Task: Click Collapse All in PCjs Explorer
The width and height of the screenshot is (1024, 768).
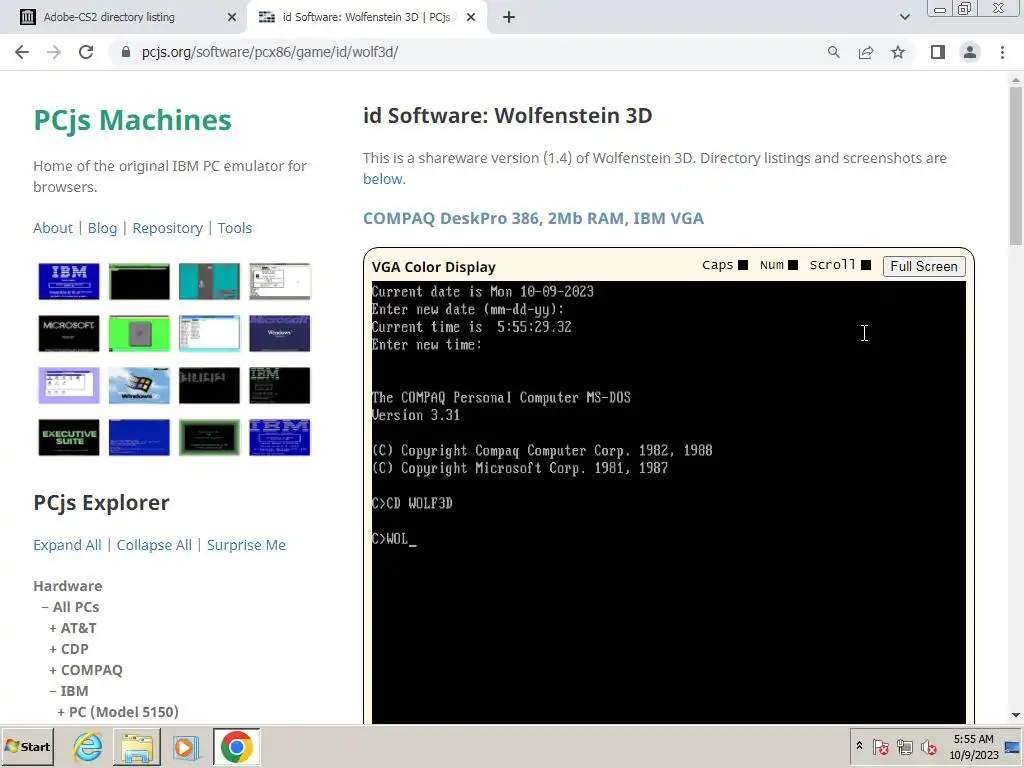Action: 154,545
